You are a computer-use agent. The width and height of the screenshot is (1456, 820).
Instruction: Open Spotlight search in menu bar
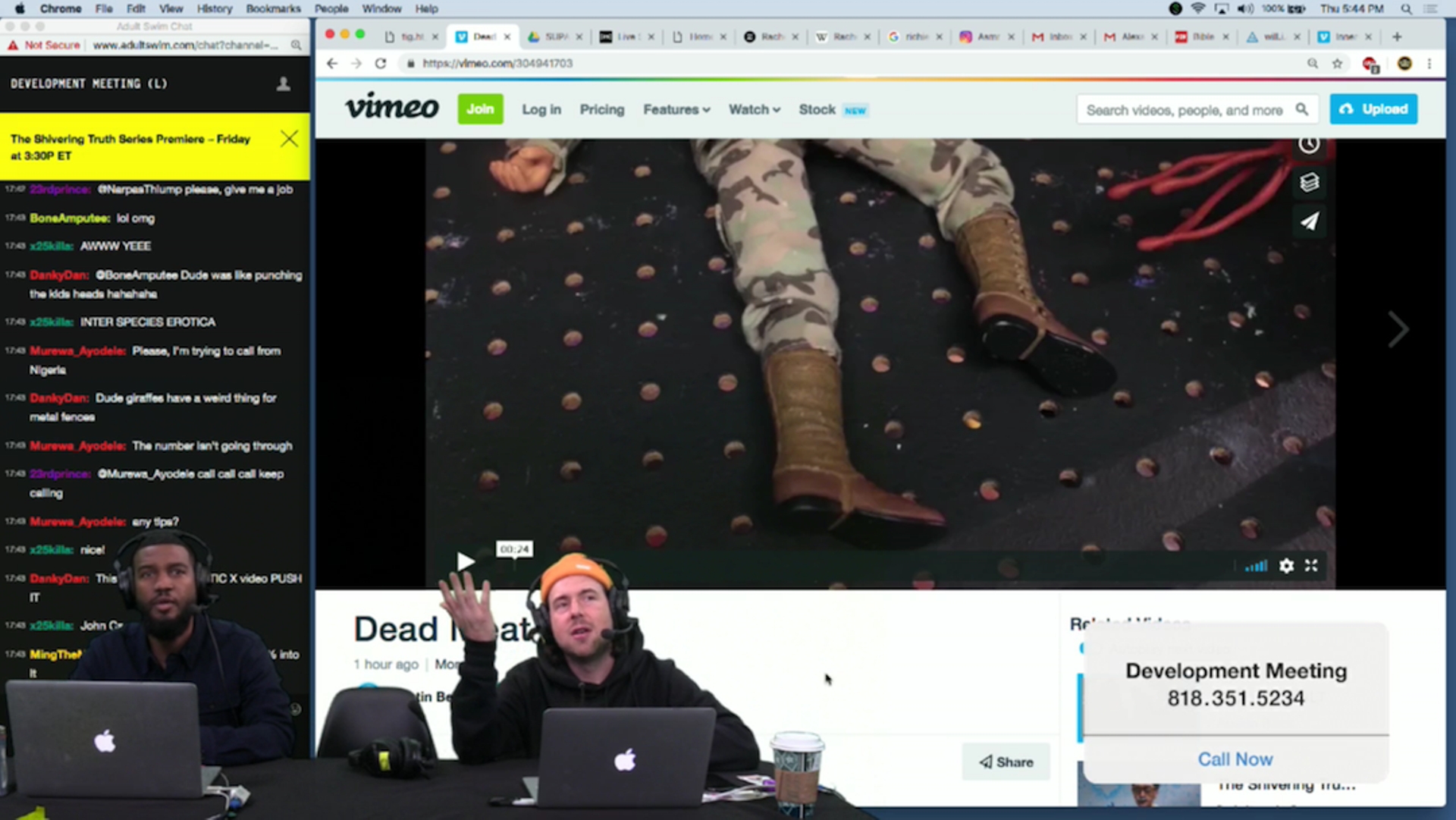point(1406,9)
